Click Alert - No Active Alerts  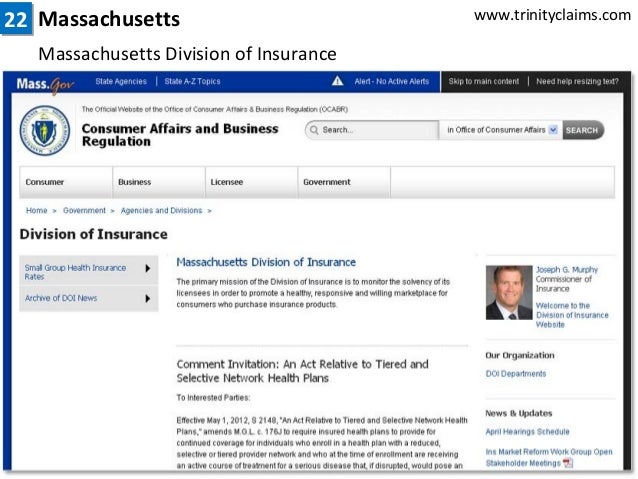click(x=391, y=81)
